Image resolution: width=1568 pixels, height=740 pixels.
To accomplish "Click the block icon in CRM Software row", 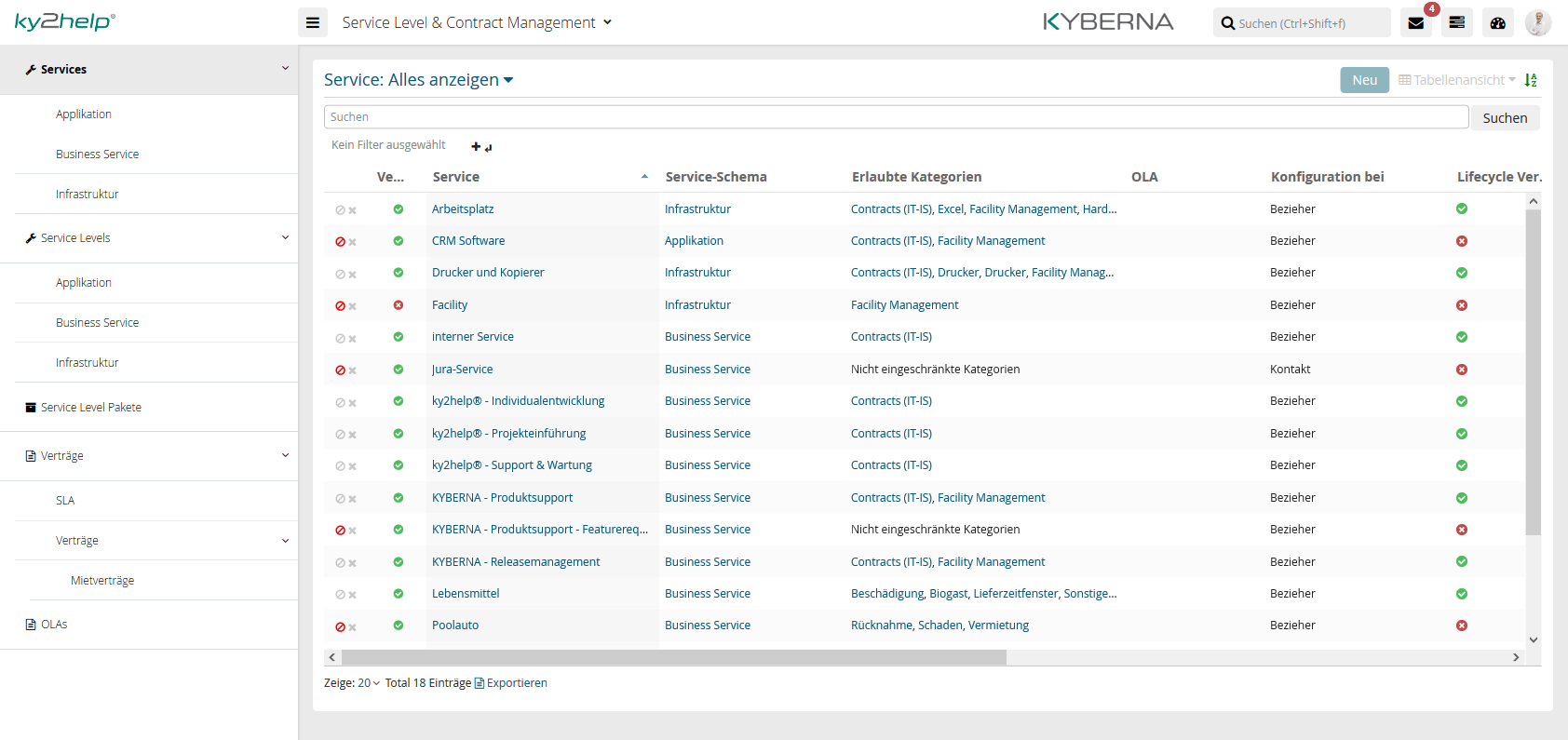I will tap(340, 242).
